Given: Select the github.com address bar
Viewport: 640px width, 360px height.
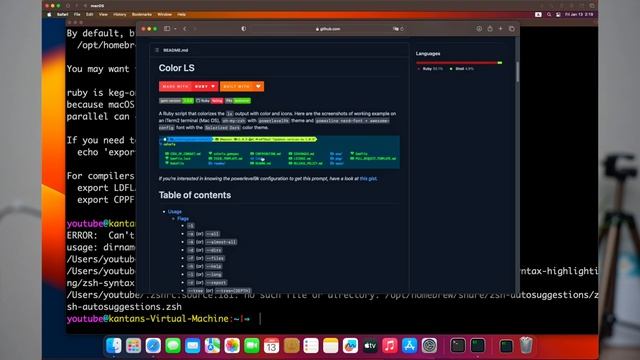Looking at the screenshot, I should coord(328,29).
